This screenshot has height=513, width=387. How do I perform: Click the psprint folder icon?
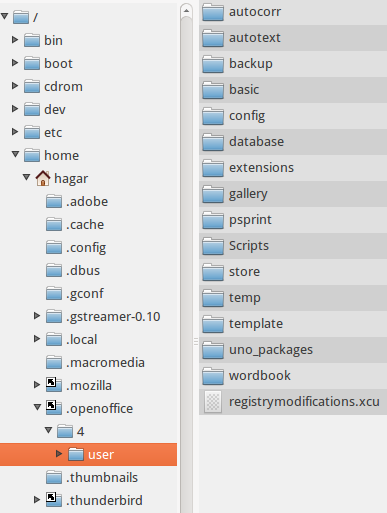pyautogui.click(x=213, y=220)
